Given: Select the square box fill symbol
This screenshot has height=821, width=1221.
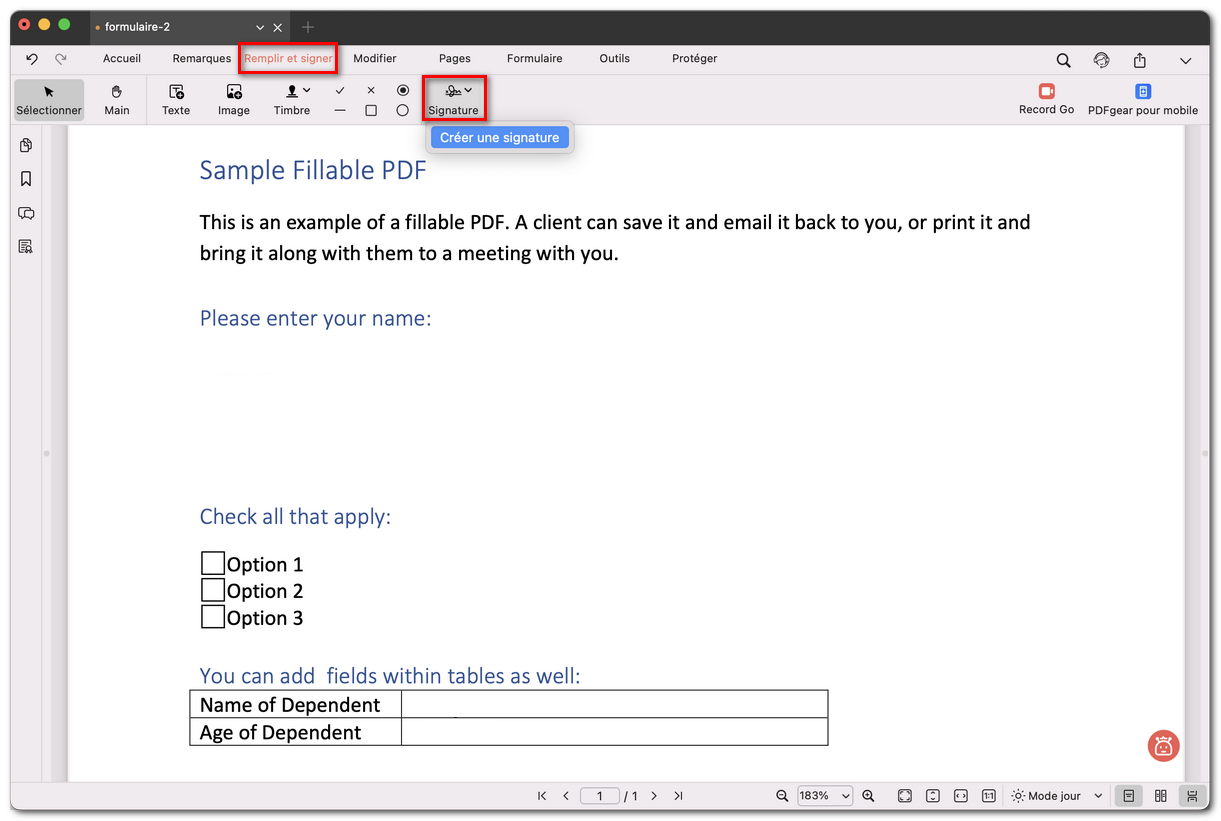Looking at the screenshot, I should click(371, 110).
